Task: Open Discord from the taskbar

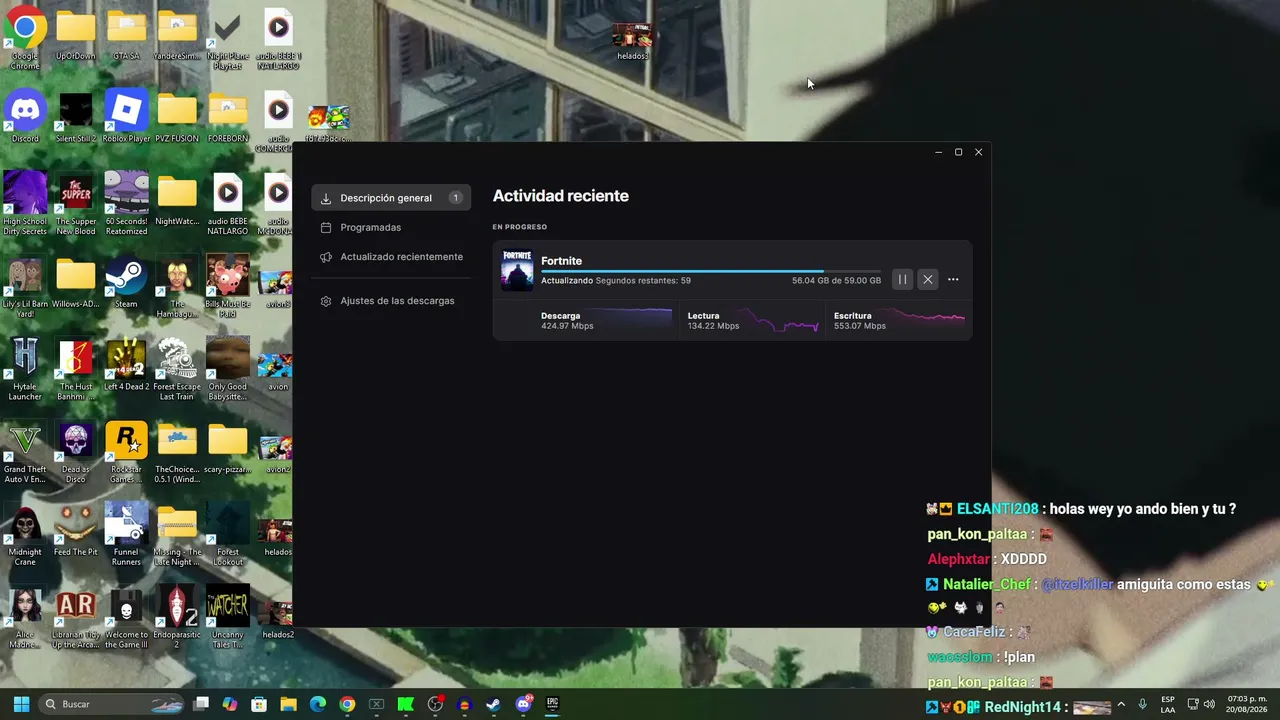Action: click(523, 704)
